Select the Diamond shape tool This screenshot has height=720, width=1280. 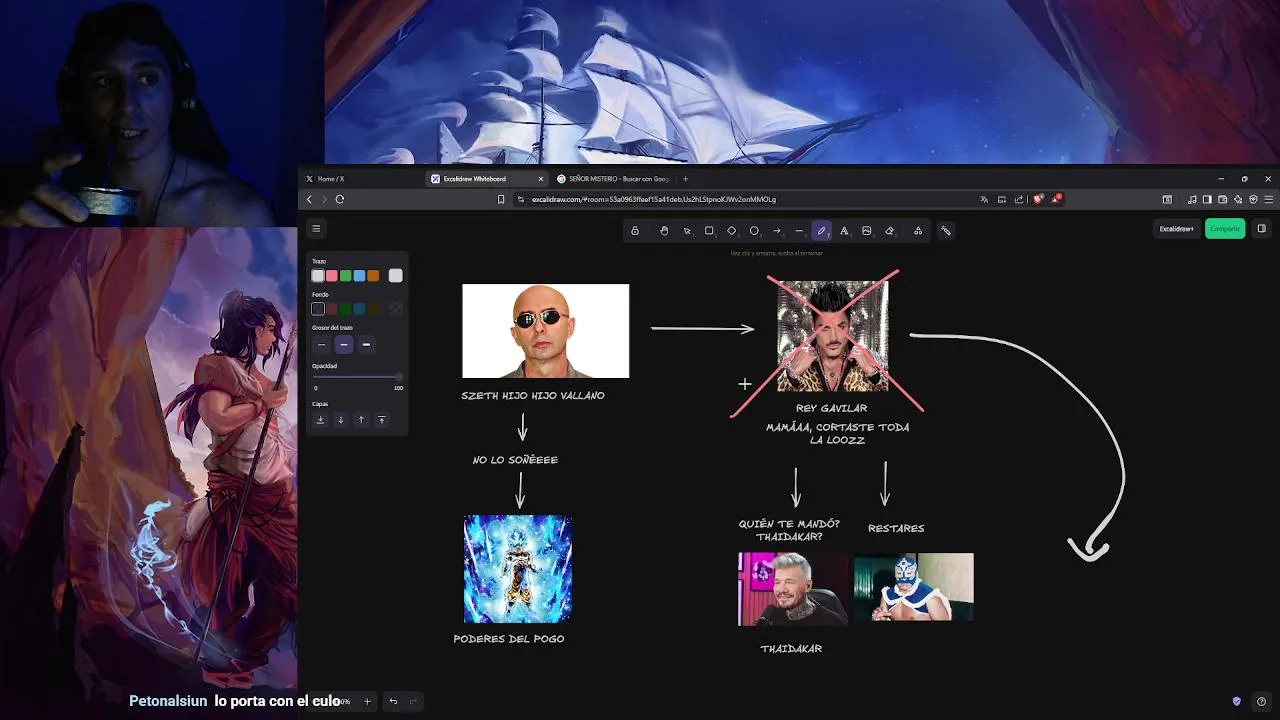coord(732,231)
